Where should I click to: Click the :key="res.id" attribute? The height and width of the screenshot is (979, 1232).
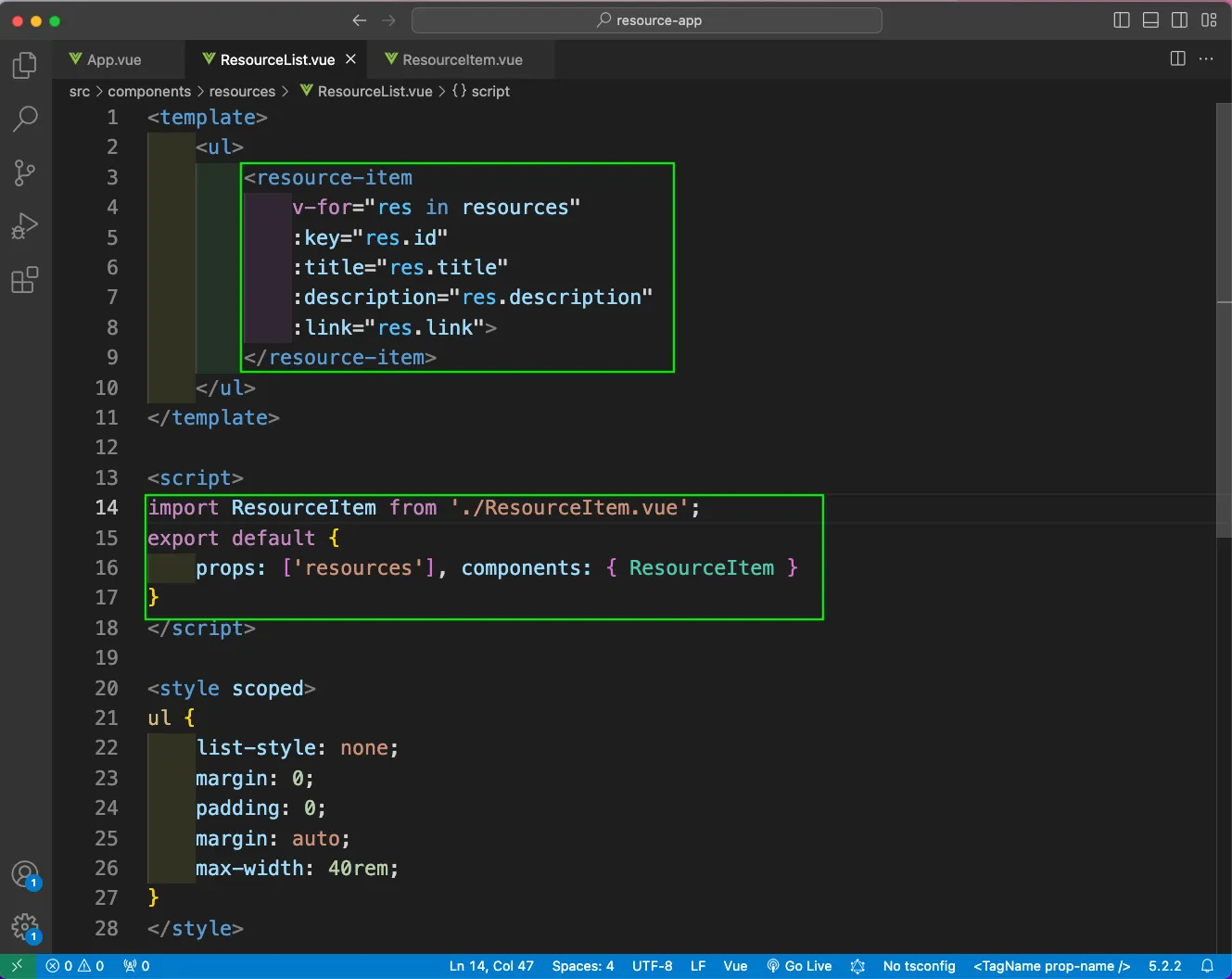(x=370, y=237)
